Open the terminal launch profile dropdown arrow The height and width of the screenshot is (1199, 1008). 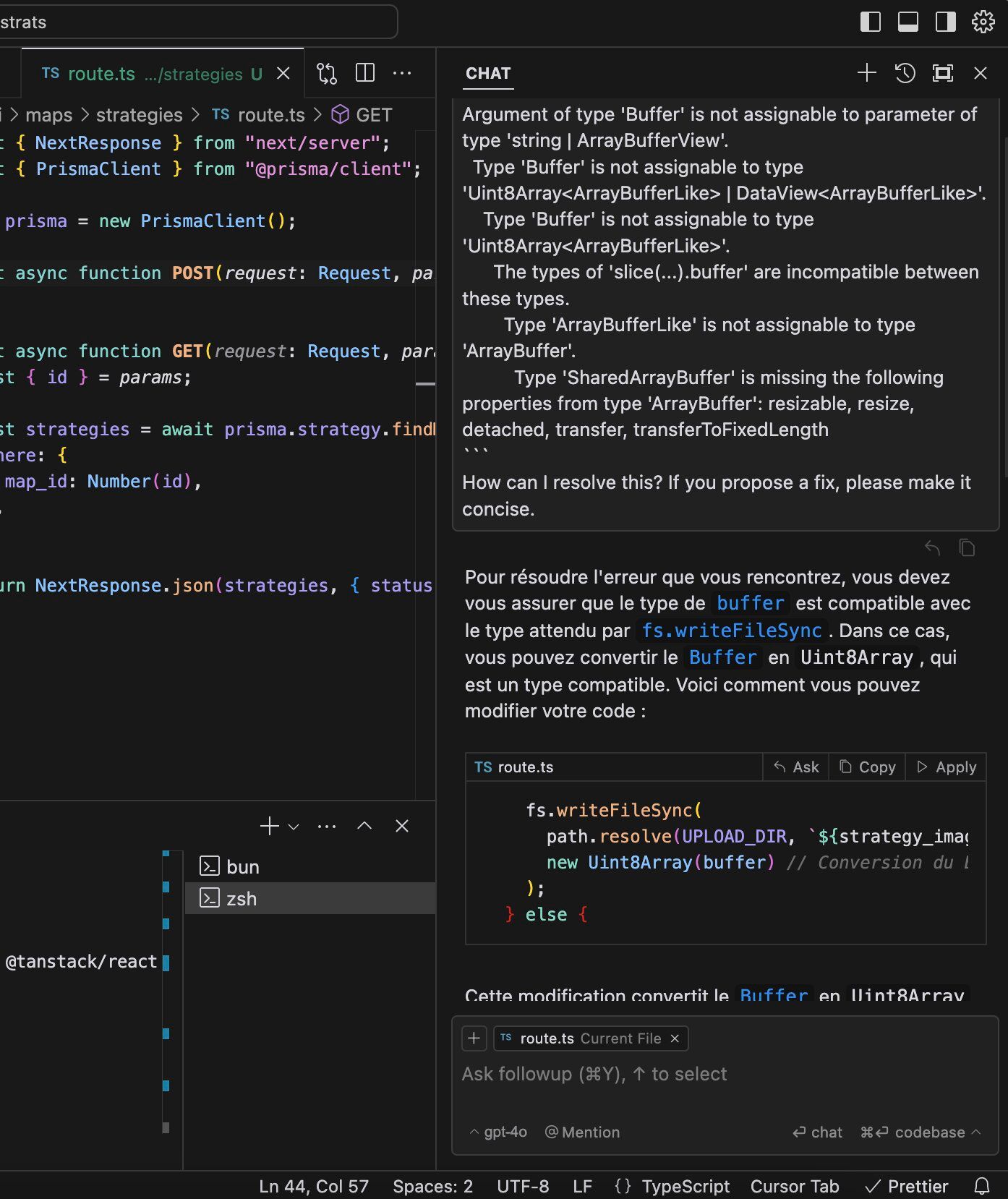tap(294, 827)
